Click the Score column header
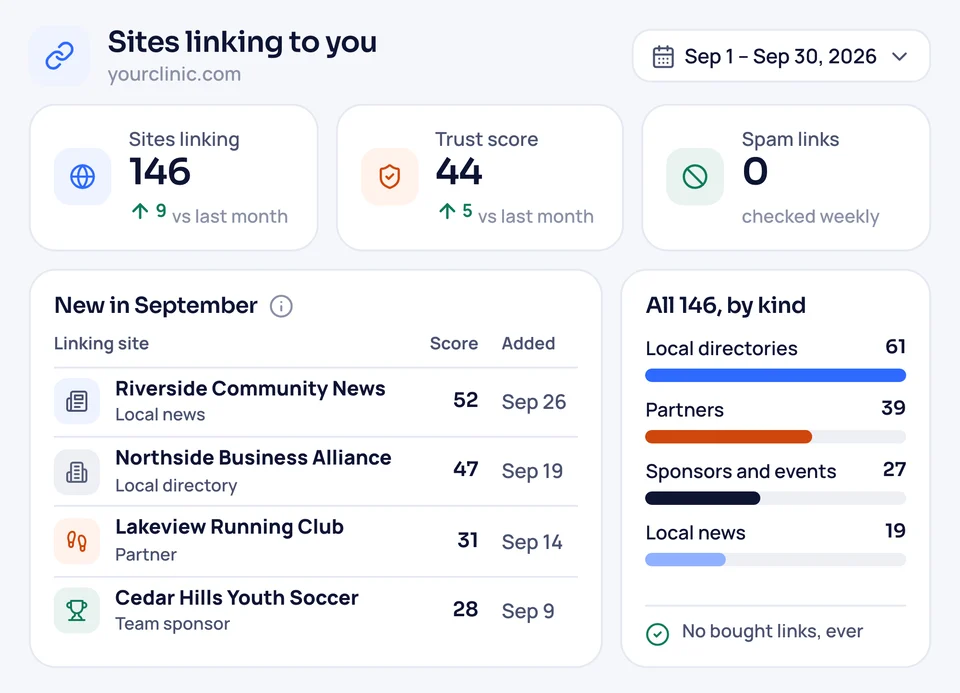960x693 pixels. pyautogui.click(x=454, y=343)
